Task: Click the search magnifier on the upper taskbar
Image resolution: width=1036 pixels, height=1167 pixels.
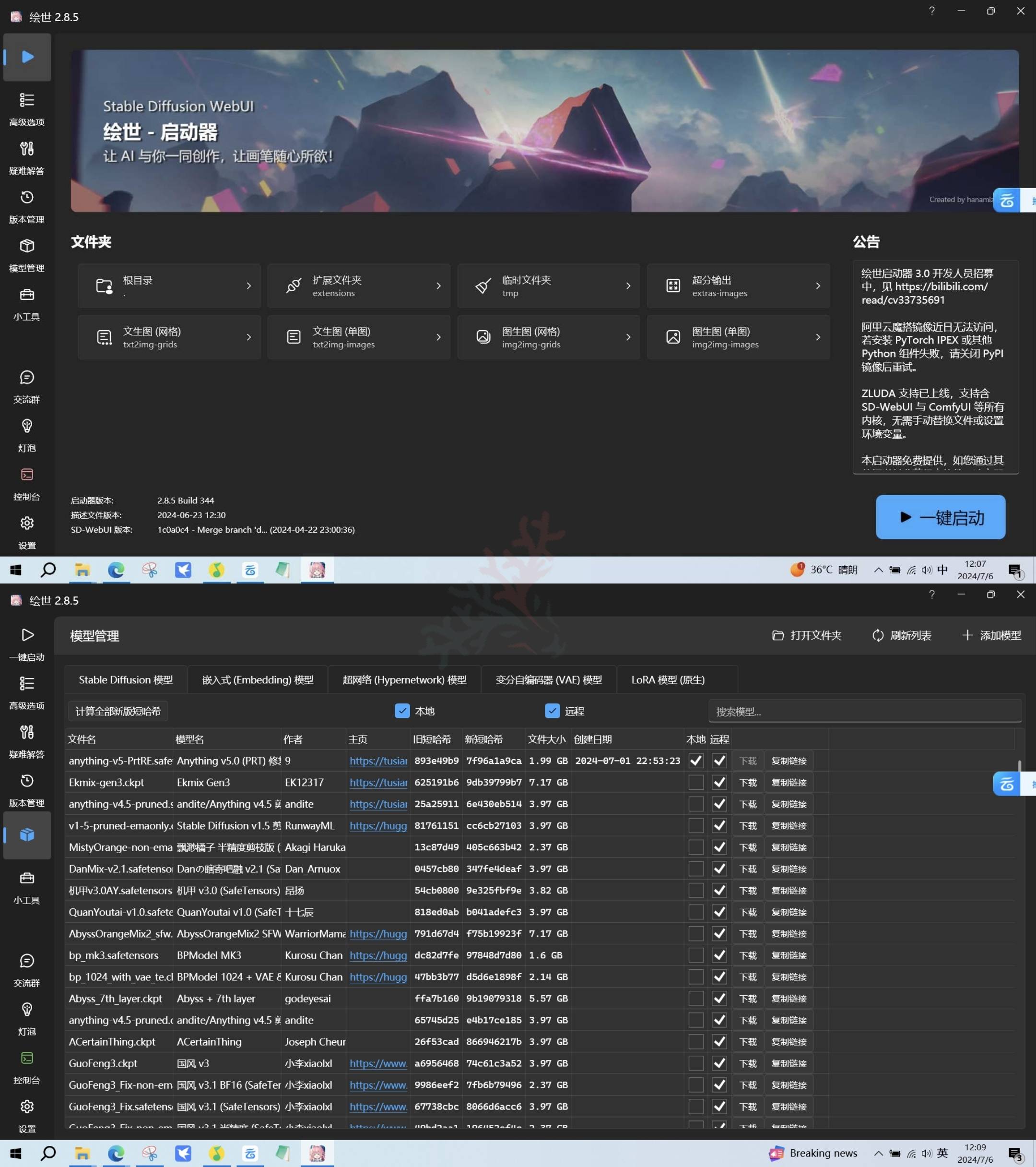Action: coord(48,569)
